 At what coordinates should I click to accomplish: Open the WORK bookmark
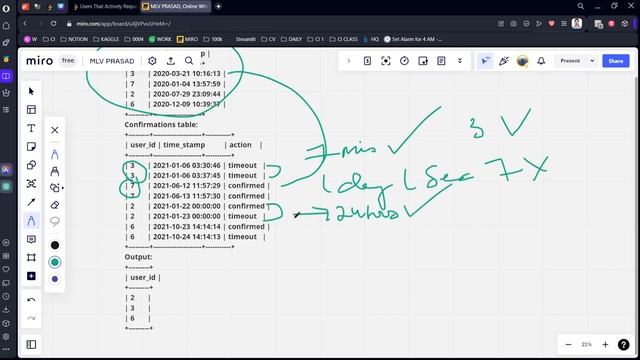[x=160, y=39]
